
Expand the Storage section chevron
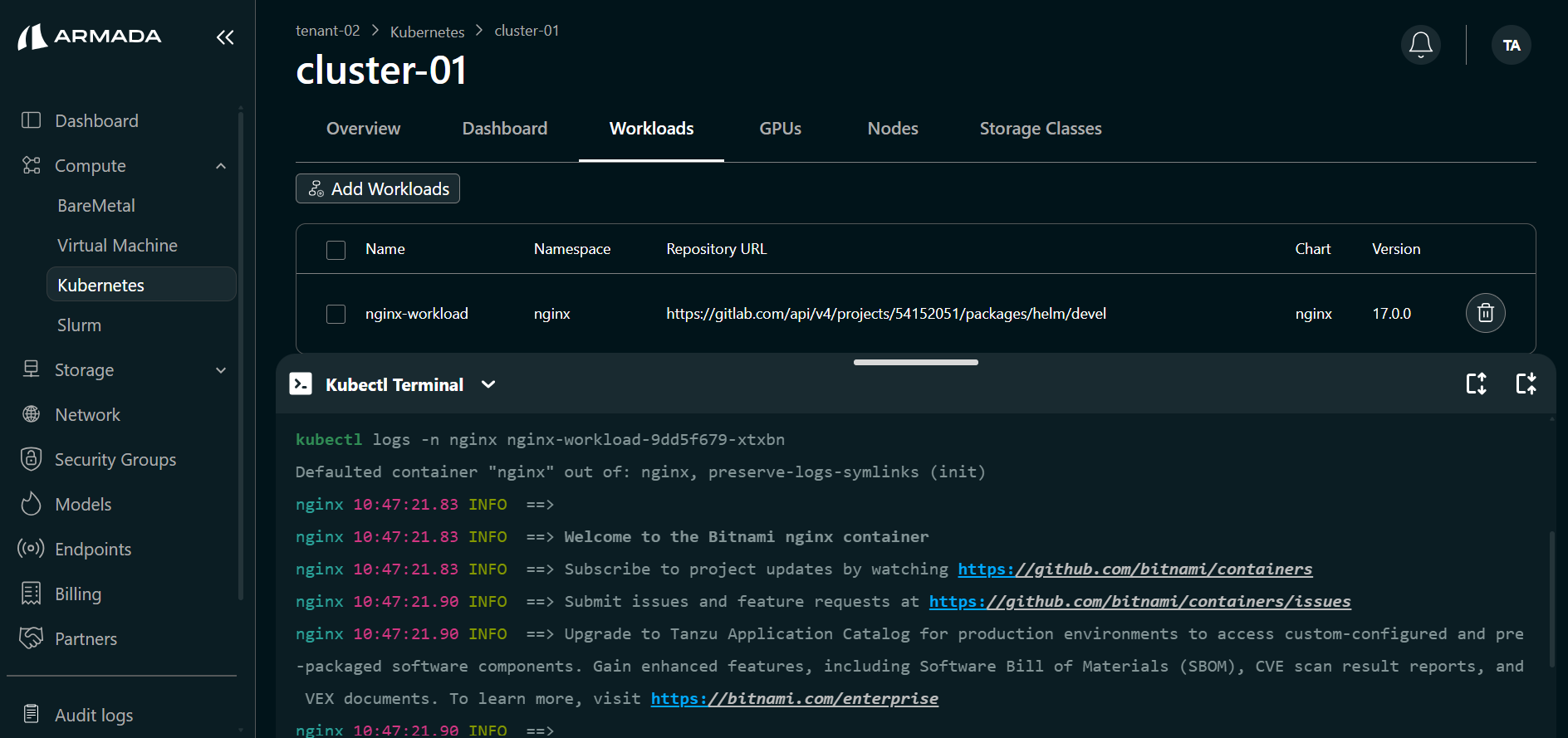click(221, 370)
